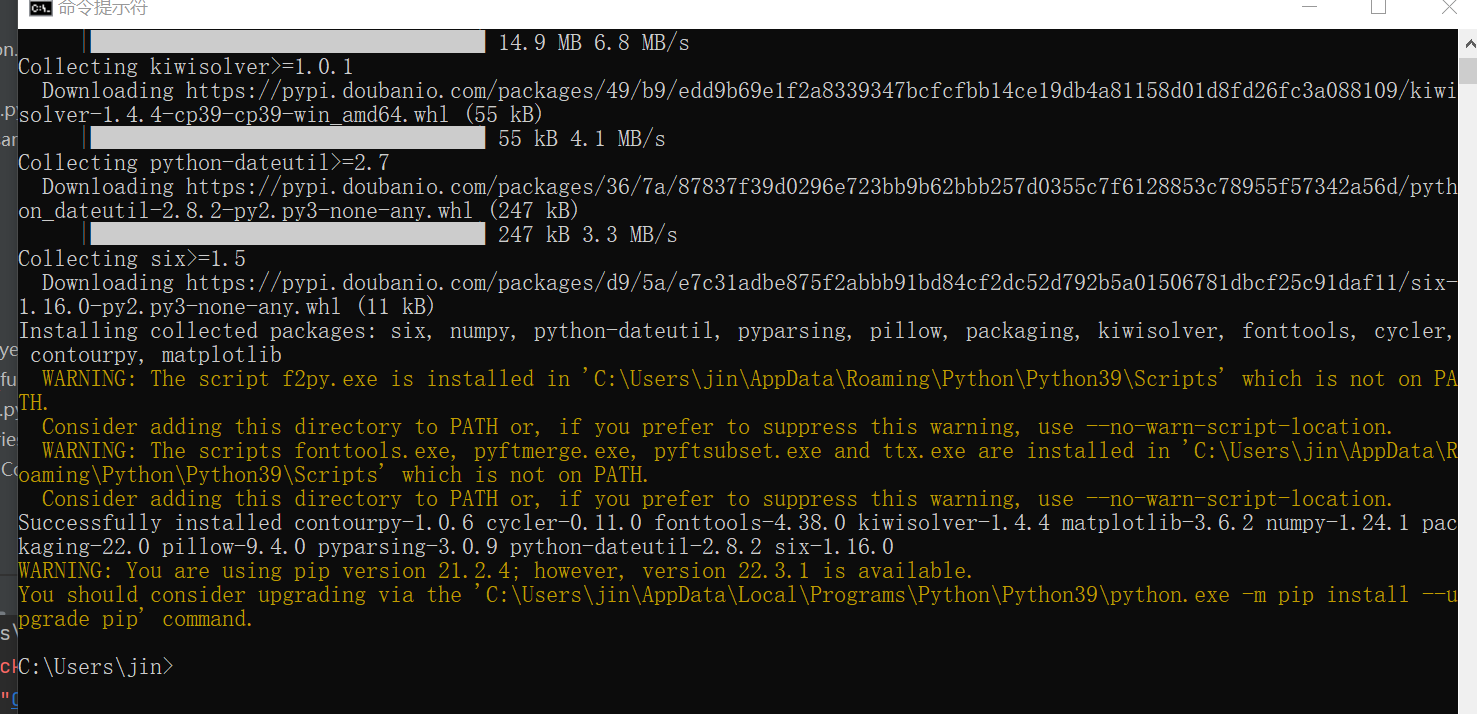The height and width of the screenshot is (714, 1477).
Task: Click the six package download URL
Action: [822, 282]
